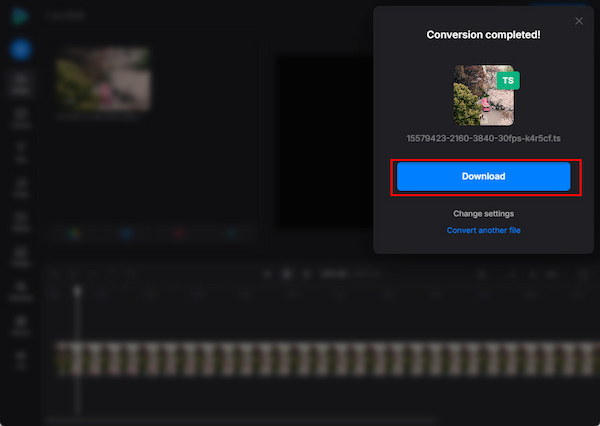600x426 pixels.
Task: Click the blue circular sidebar button
Action: (20, 49)
